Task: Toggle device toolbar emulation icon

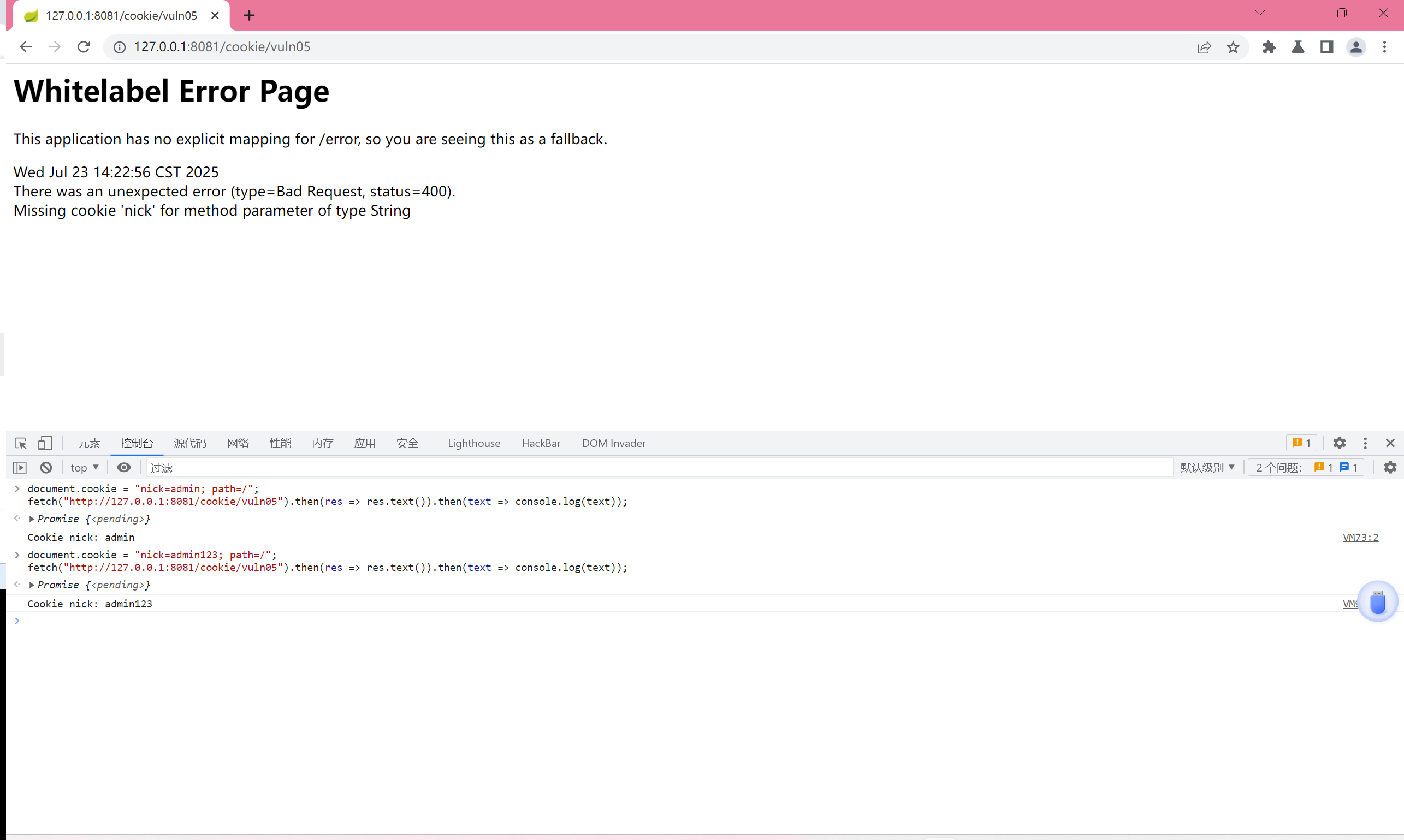Action: 45,443
